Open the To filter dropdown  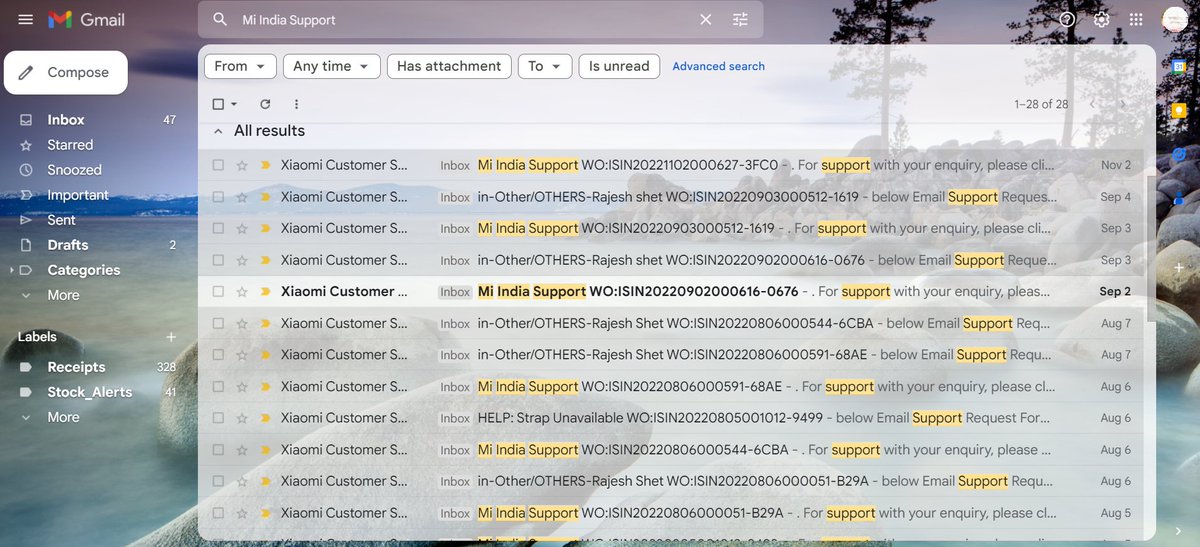click(544, 66)
